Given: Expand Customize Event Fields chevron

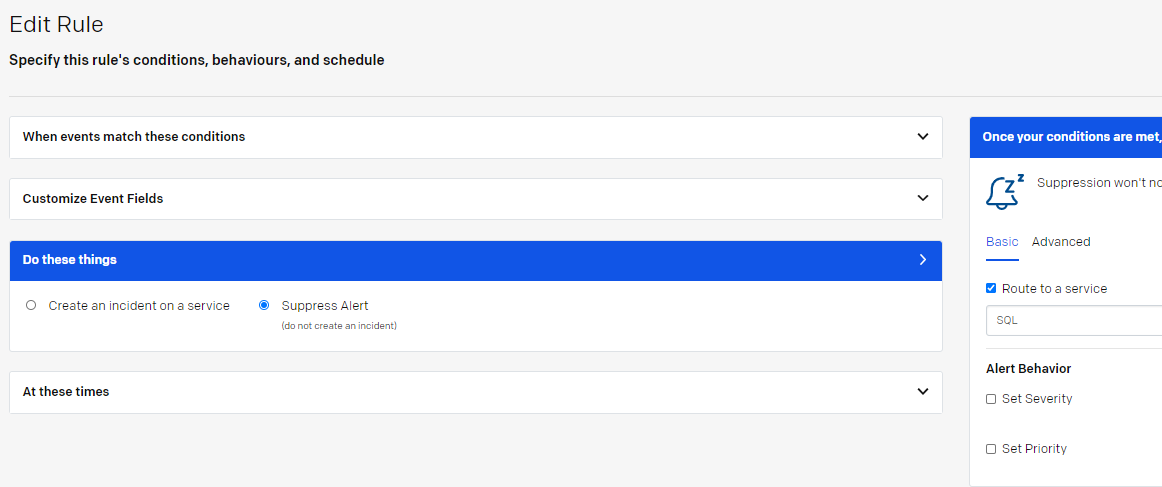Looking at the screenshot, I should click(923, 198).
